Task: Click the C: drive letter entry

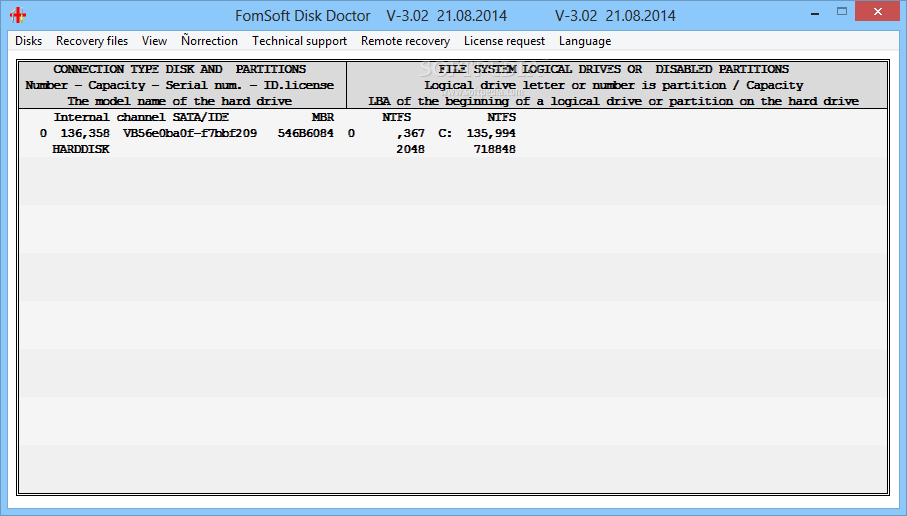Action: point(445,133)
